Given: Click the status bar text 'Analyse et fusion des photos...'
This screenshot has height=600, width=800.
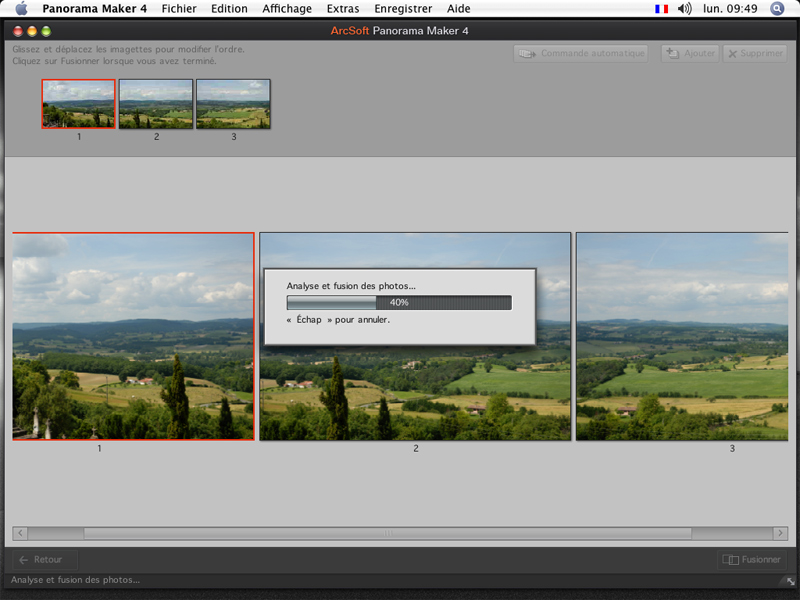Looking at the screenshot, I should pos(75,580).
